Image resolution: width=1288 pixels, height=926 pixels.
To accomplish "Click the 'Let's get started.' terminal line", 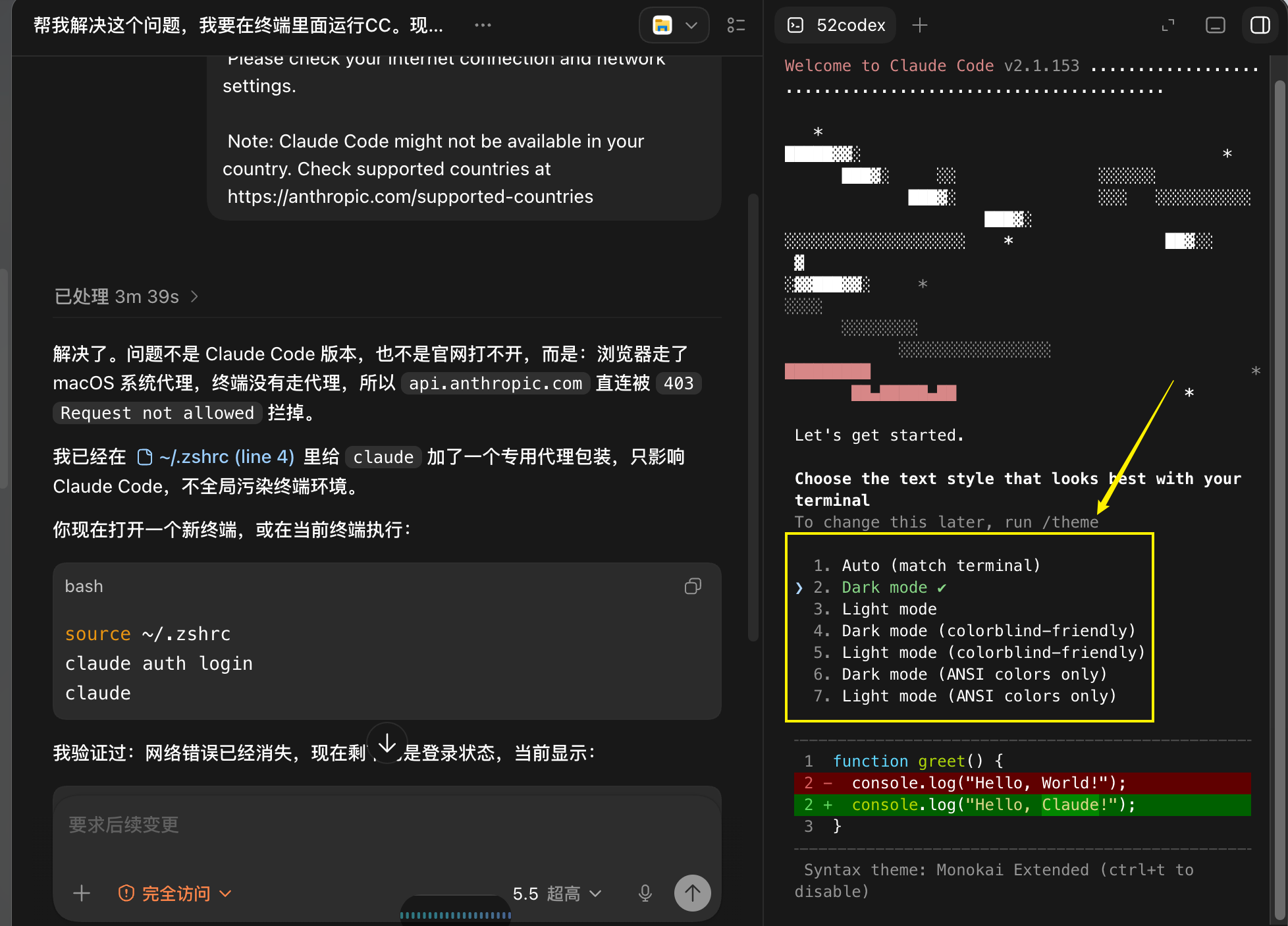I will (879, 435).
